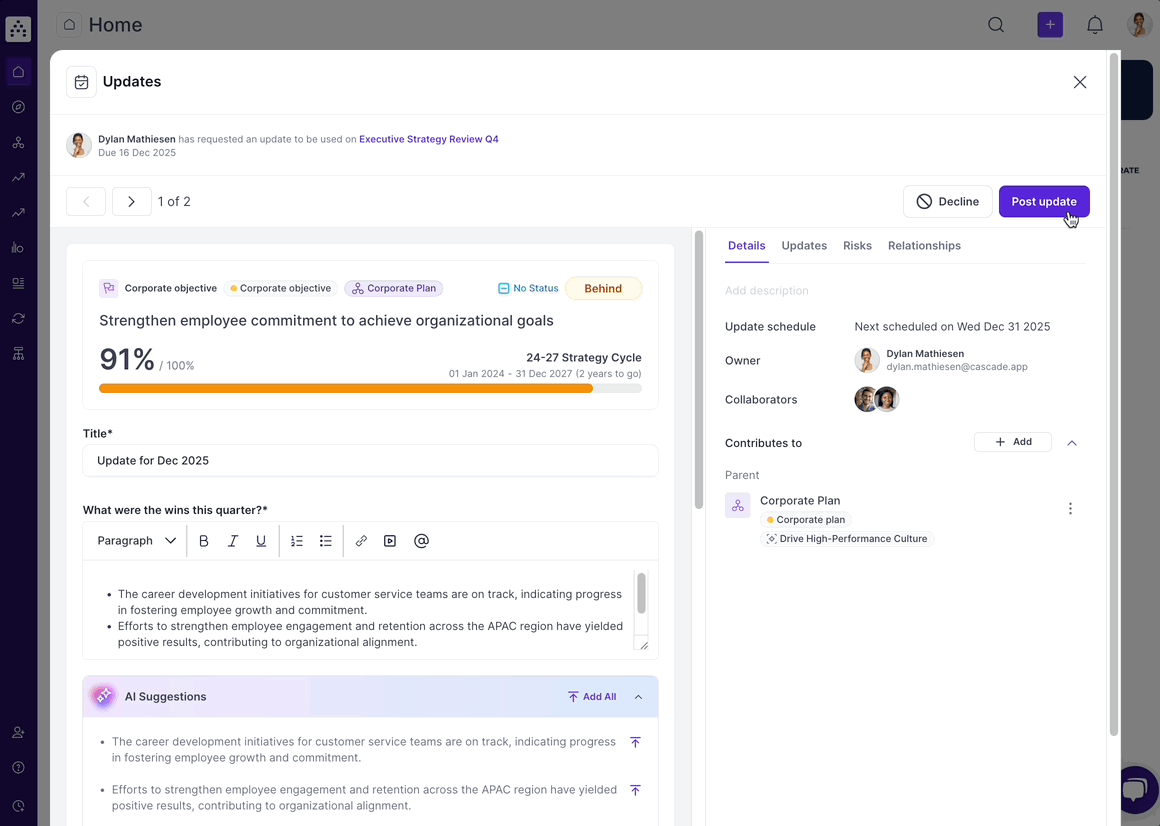Decline the update request
This screenshot has width=1160, height=826.
(x=947, y=202)
